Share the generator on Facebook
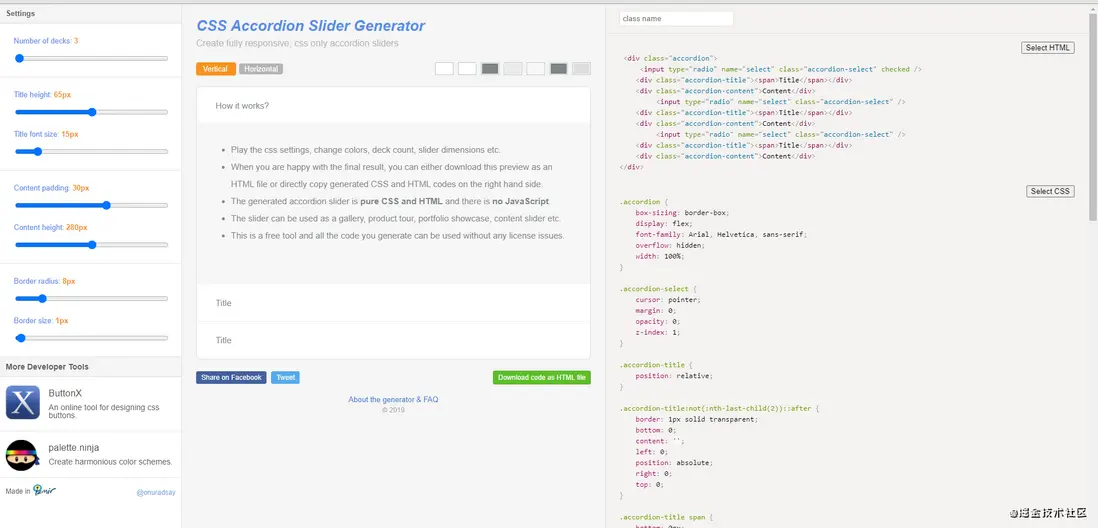The height and width of the screenshot is (528, 1098). (x=231, y=378)
